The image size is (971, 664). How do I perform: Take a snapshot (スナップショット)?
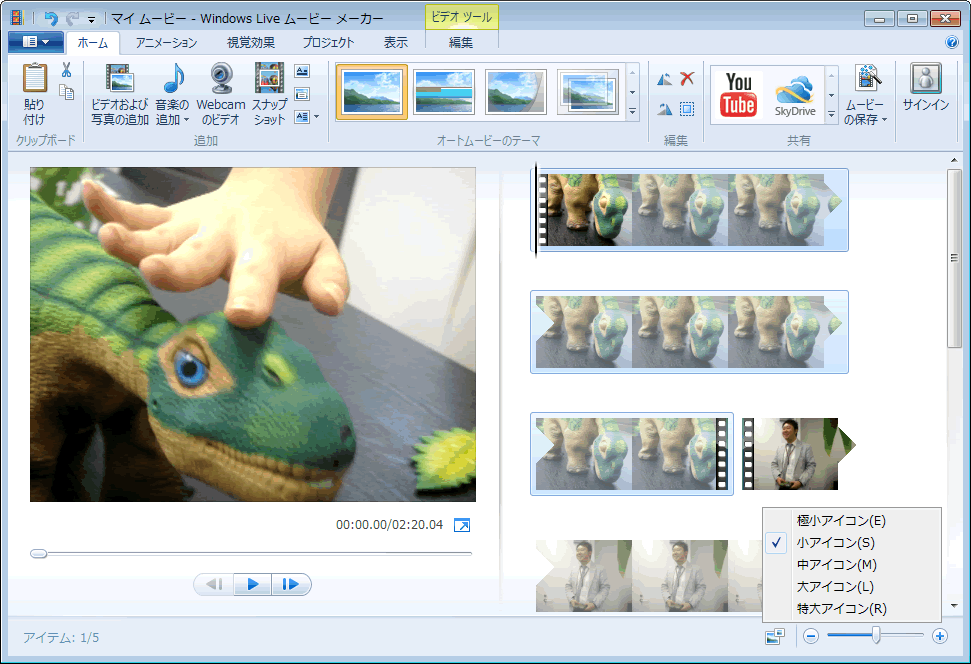coord(269,93)
